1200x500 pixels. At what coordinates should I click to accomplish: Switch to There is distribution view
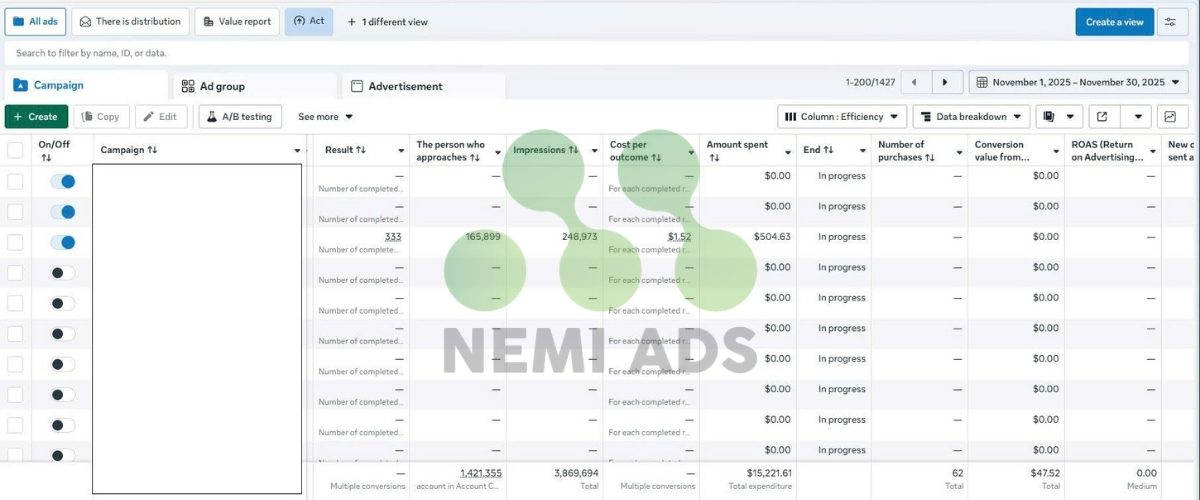pos(131,21)
